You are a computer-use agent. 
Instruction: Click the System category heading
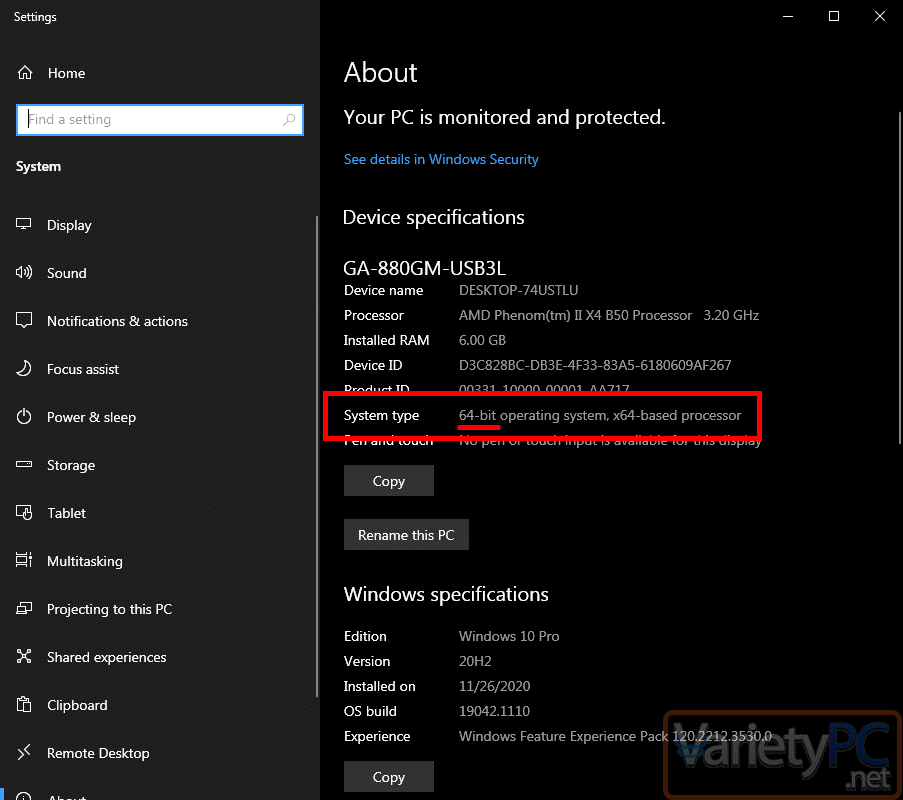(x=38, y=166)
